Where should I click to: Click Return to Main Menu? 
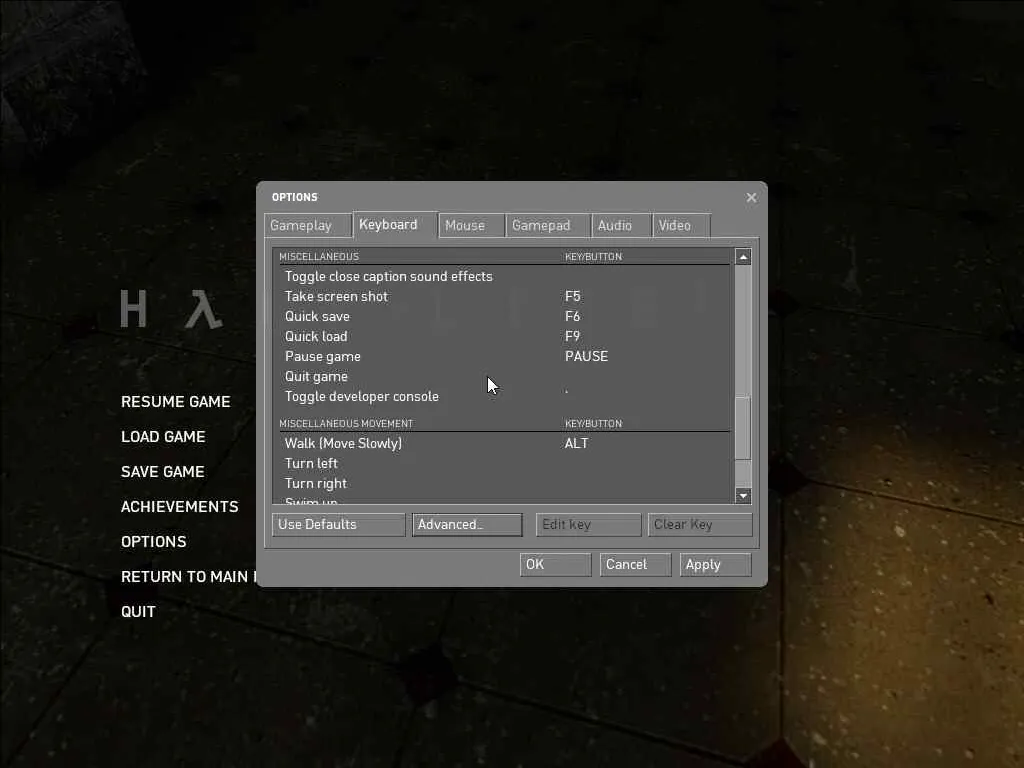coord(189,577)
